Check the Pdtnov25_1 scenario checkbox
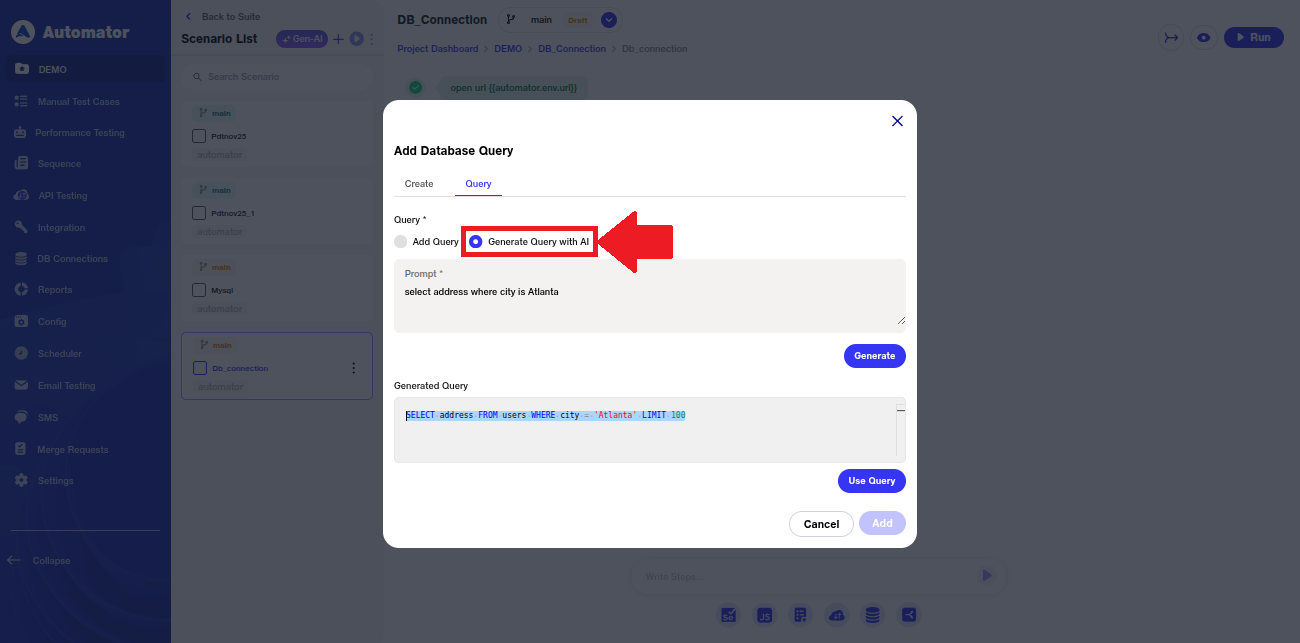1300x643 pixels. click(x=199, y=213)
